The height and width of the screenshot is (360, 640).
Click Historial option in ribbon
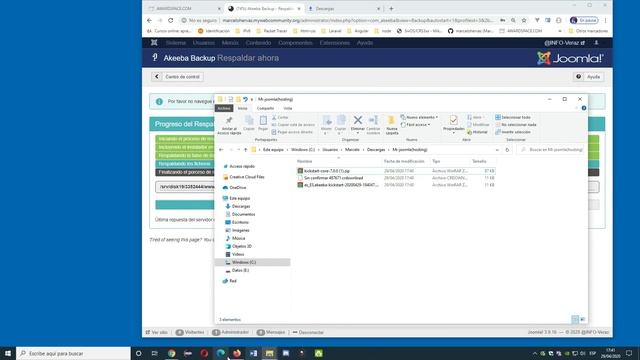click(x=477, y=132)
